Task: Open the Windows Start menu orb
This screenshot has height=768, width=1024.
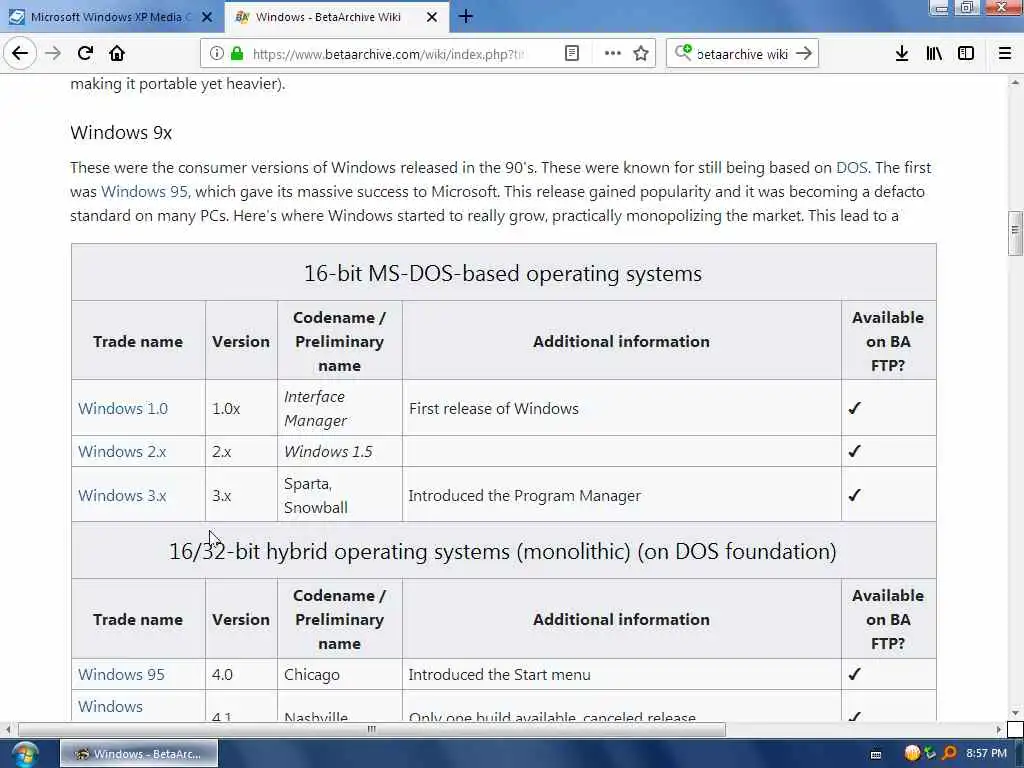Action: point(25,754)
